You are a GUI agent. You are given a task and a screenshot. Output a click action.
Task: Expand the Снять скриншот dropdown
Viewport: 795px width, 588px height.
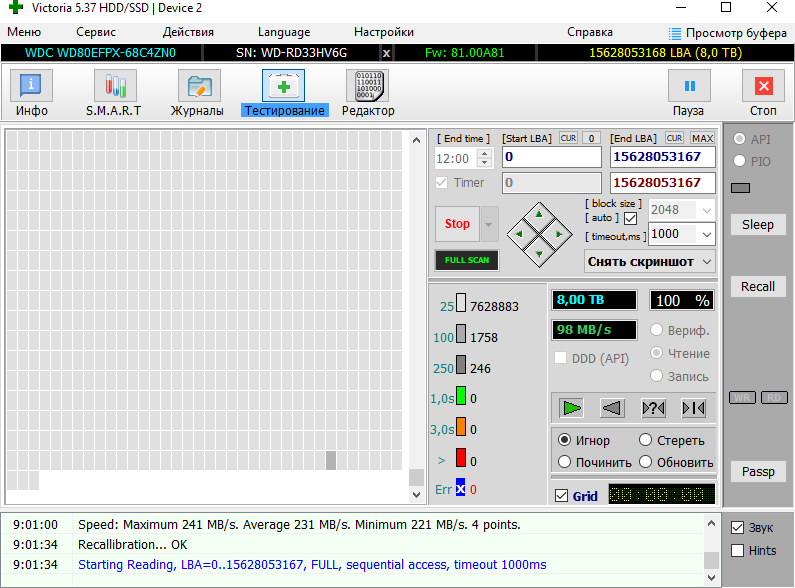tap(707, 262)
